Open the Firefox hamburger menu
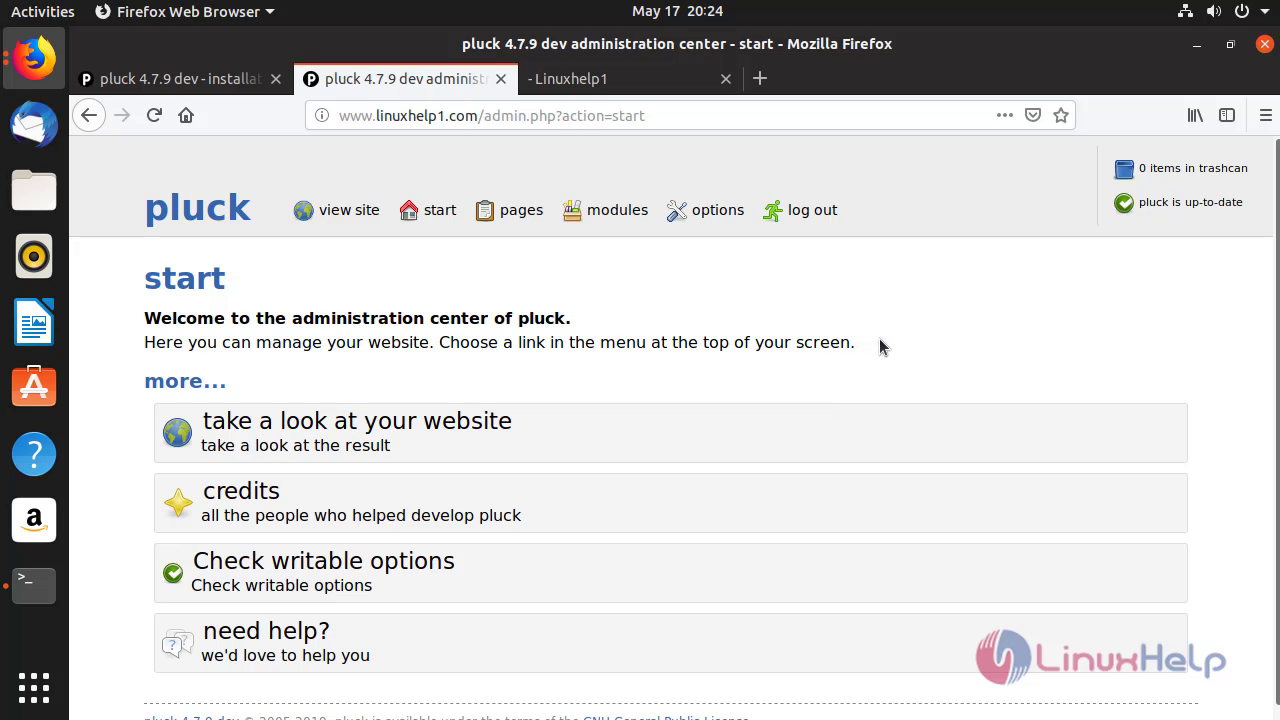 [1265, 115]
